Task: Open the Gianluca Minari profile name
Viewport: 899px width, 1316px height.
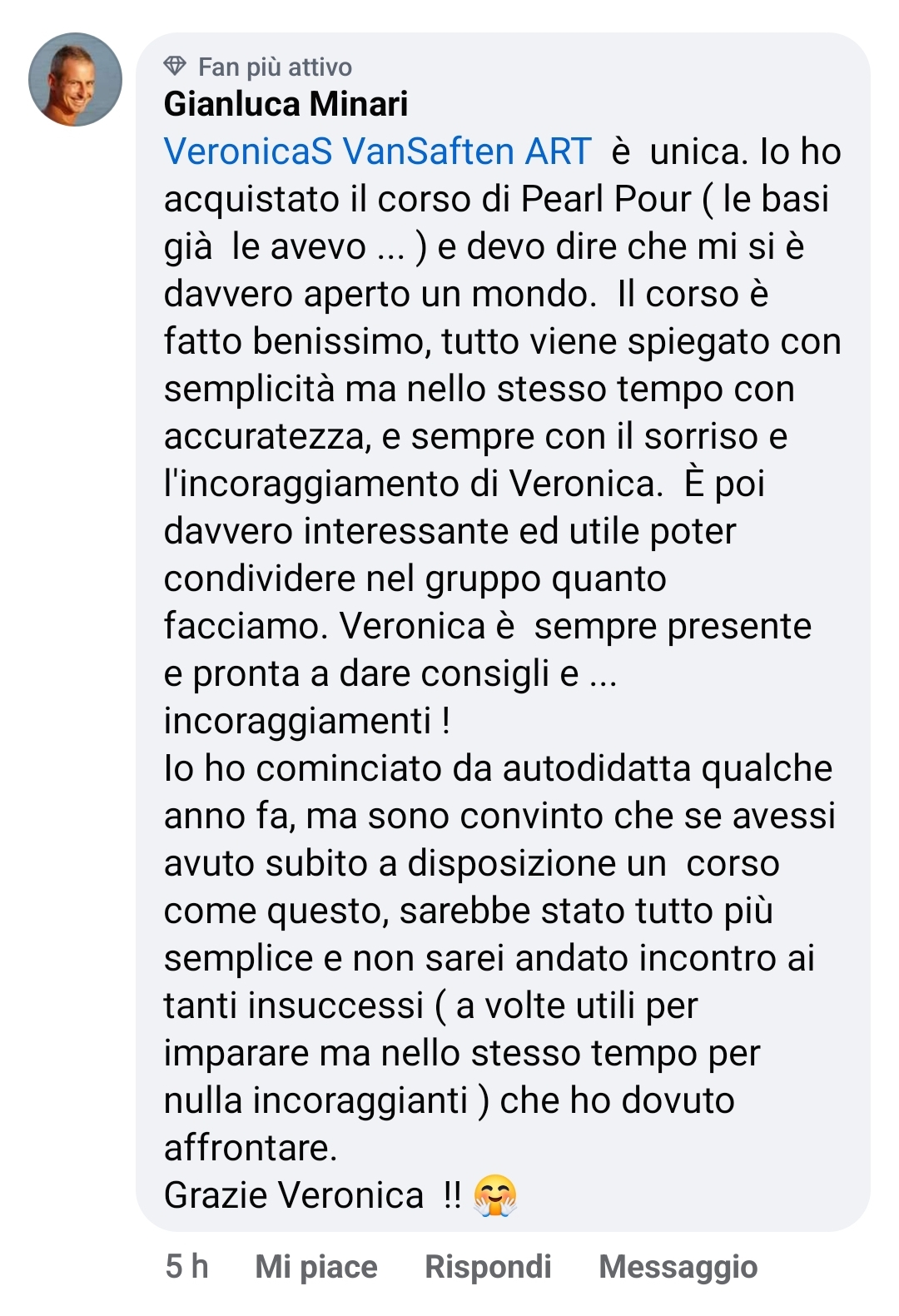Action: 286,104
